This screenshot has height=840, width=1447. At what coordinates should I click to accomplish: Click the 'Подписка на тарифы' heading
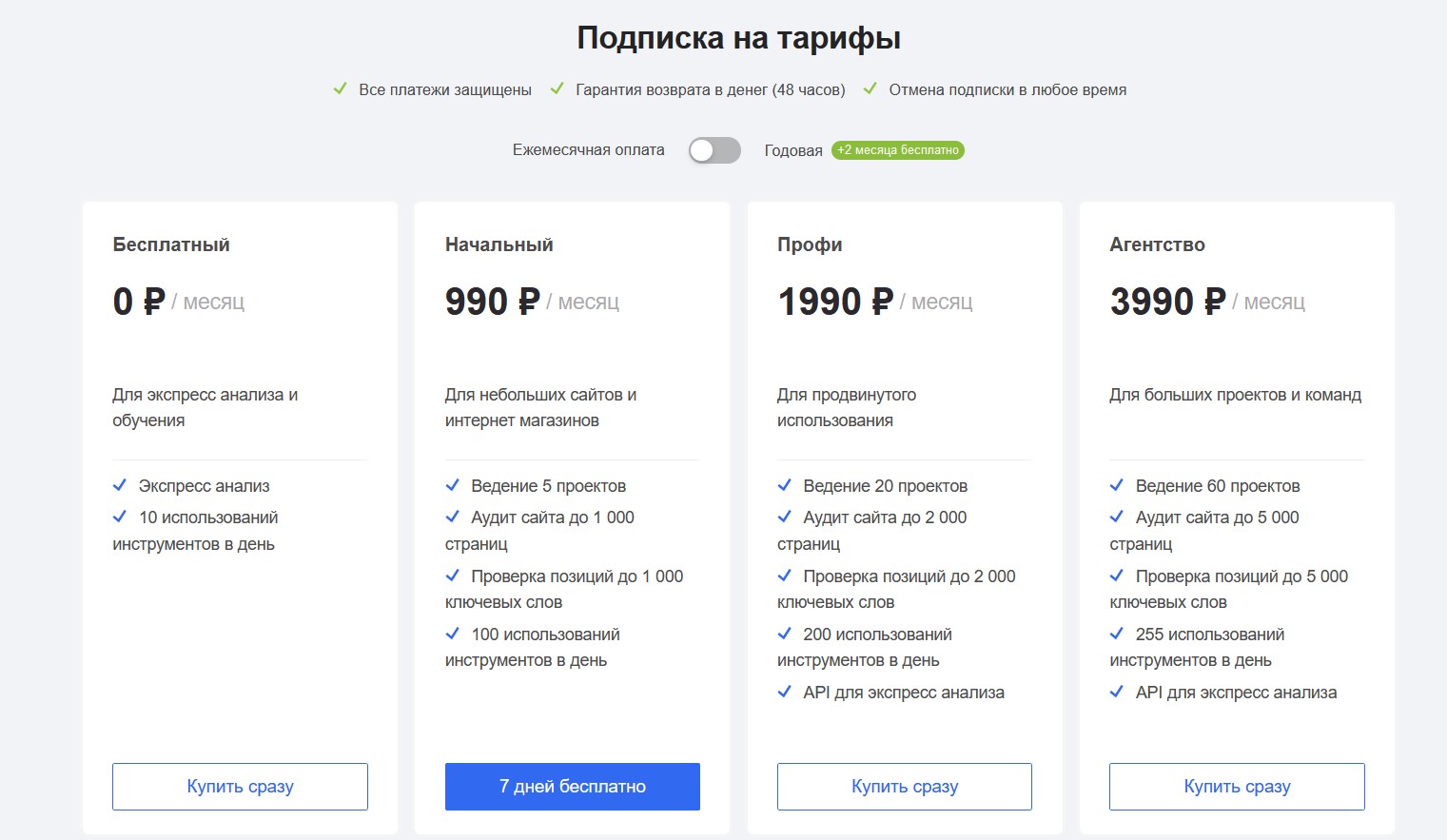tap(738, 38)
